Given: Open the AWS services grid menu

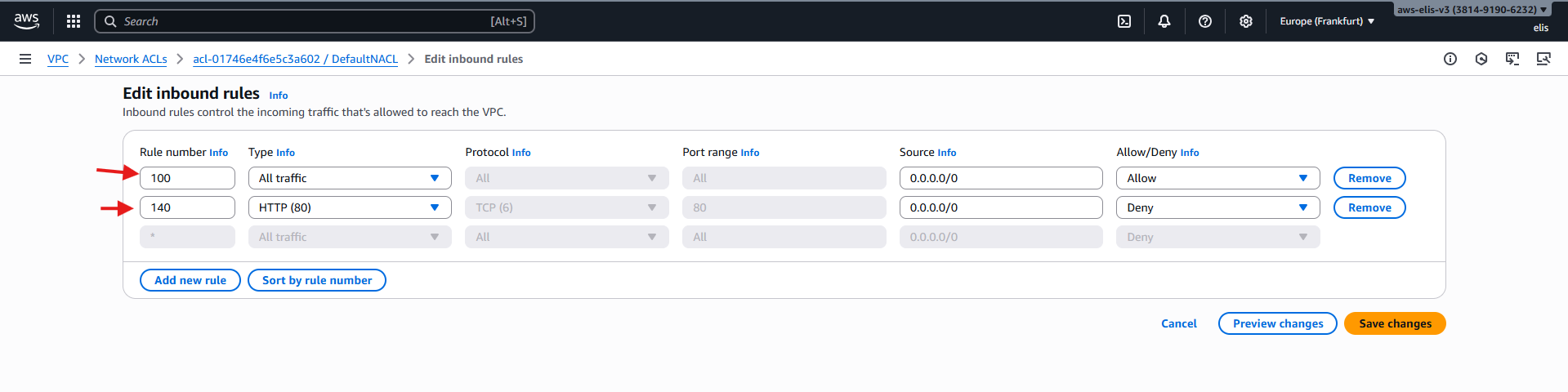Looking at the screenshot, I should click(x=74, y=21).
